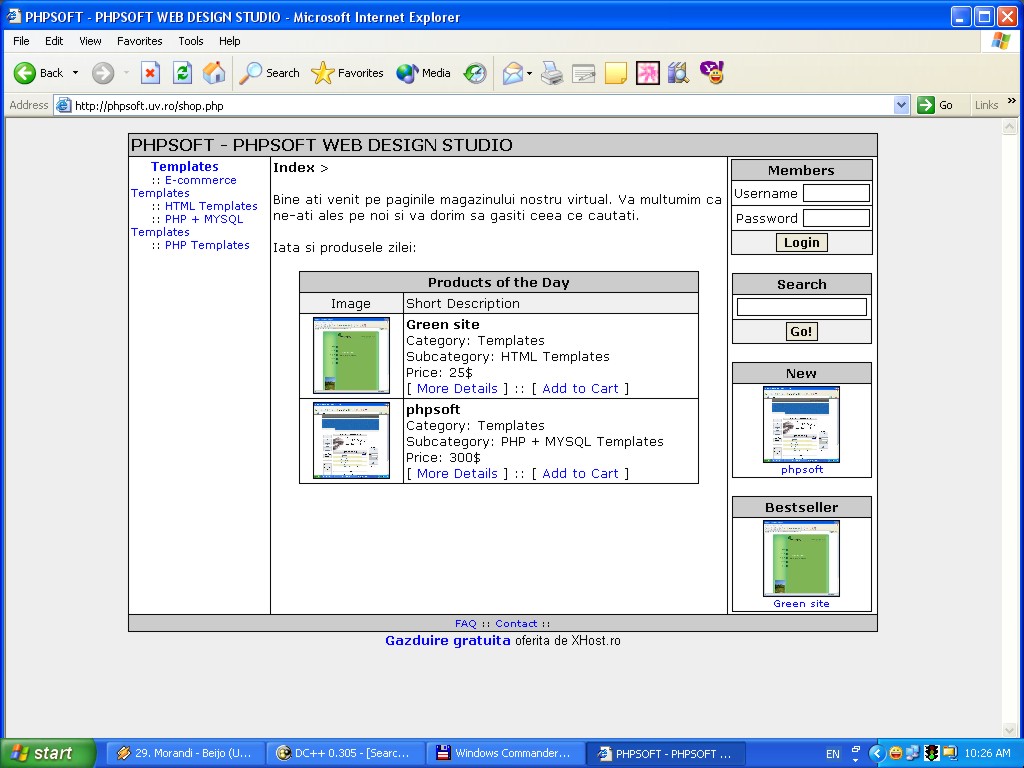Click the Edit page toolbar icon
1024x768 pixels.
(x=583, y=73)
